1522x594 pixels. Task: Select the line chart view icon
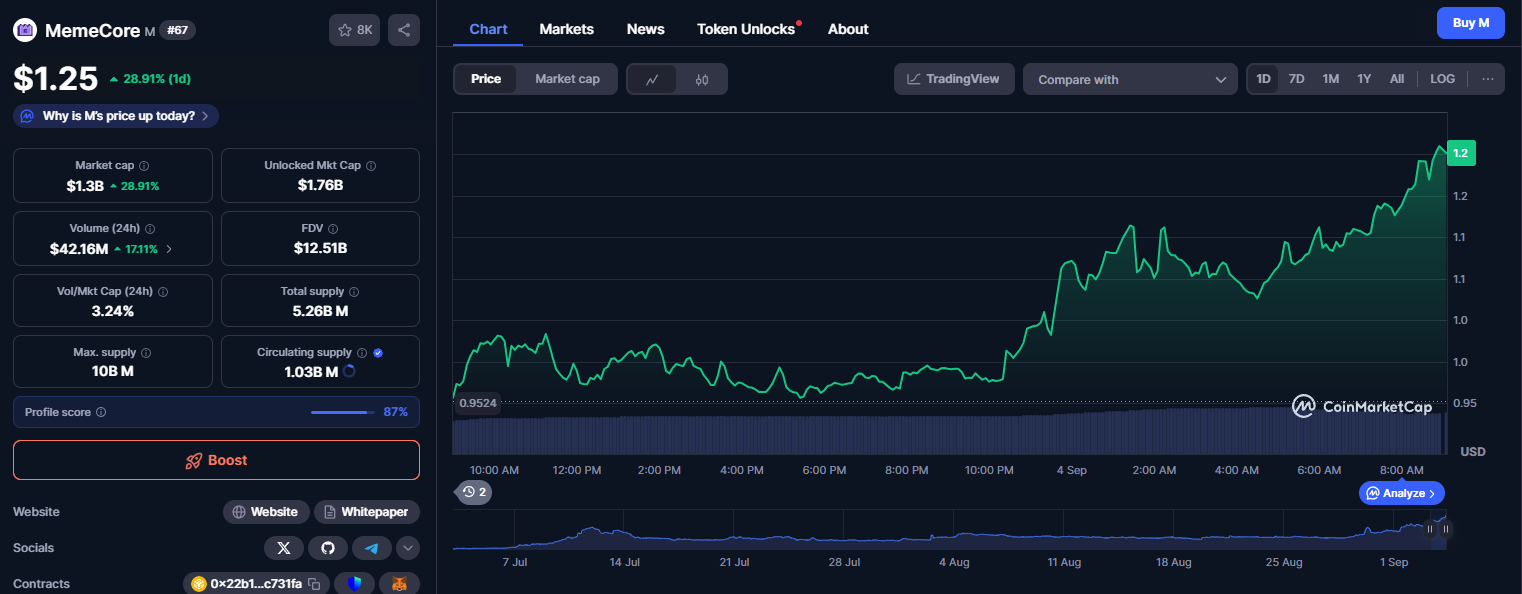[652, 80]
